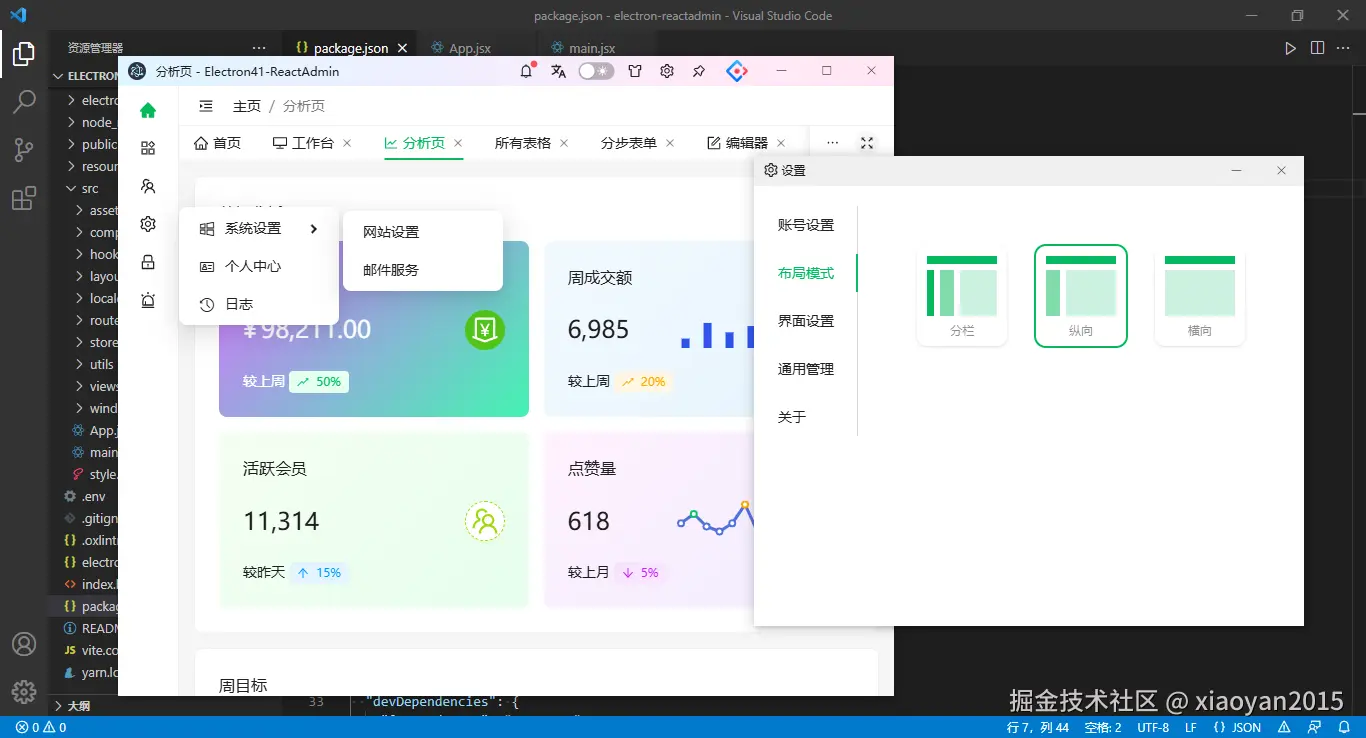This screenshot has height=738, width=1366.
Task: Select 邮件服务 in submenu
Action: [423, 270]
